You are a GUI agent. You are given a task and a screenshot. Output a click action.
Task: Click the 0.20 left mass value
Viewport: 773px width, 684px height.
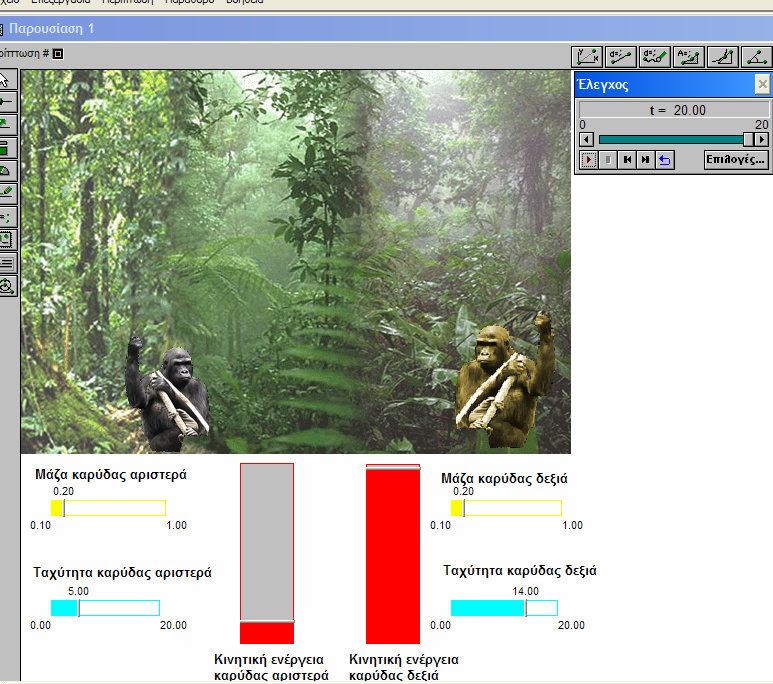pos(64,491)
